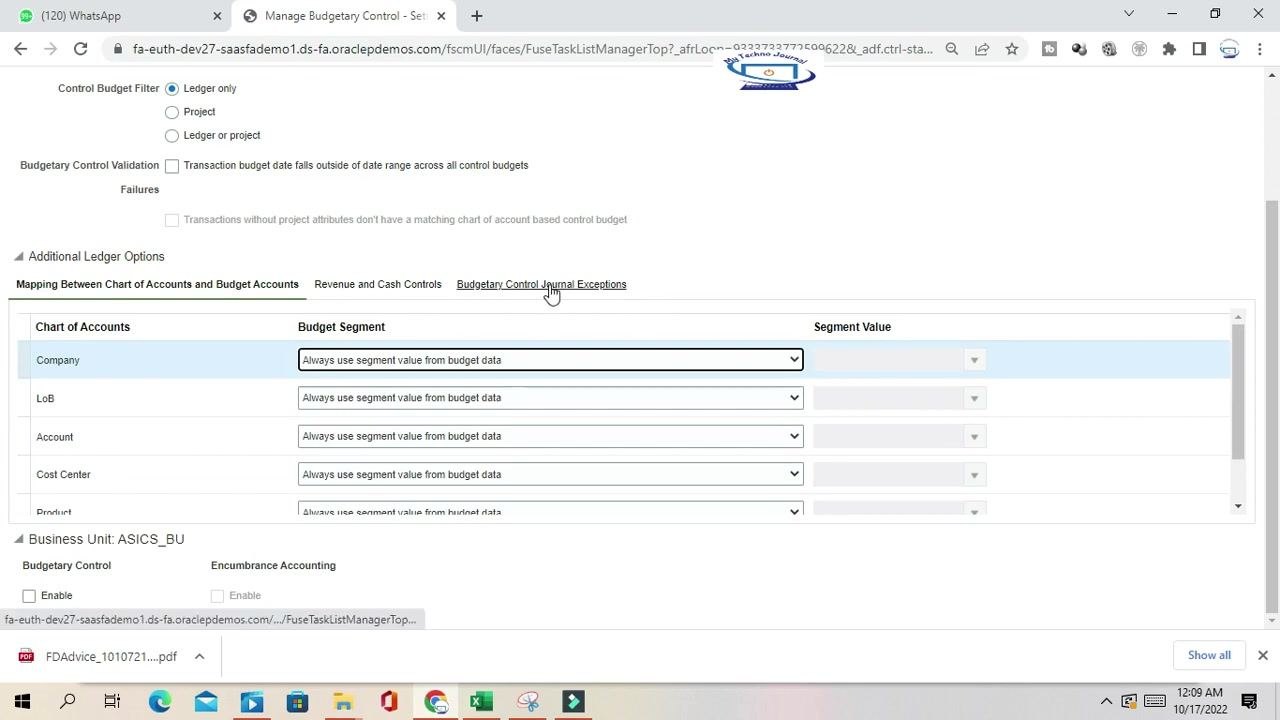1280x720 pixels.
Task: Open the Cost Center budget segment dropdown
Action: pos(550,474)
